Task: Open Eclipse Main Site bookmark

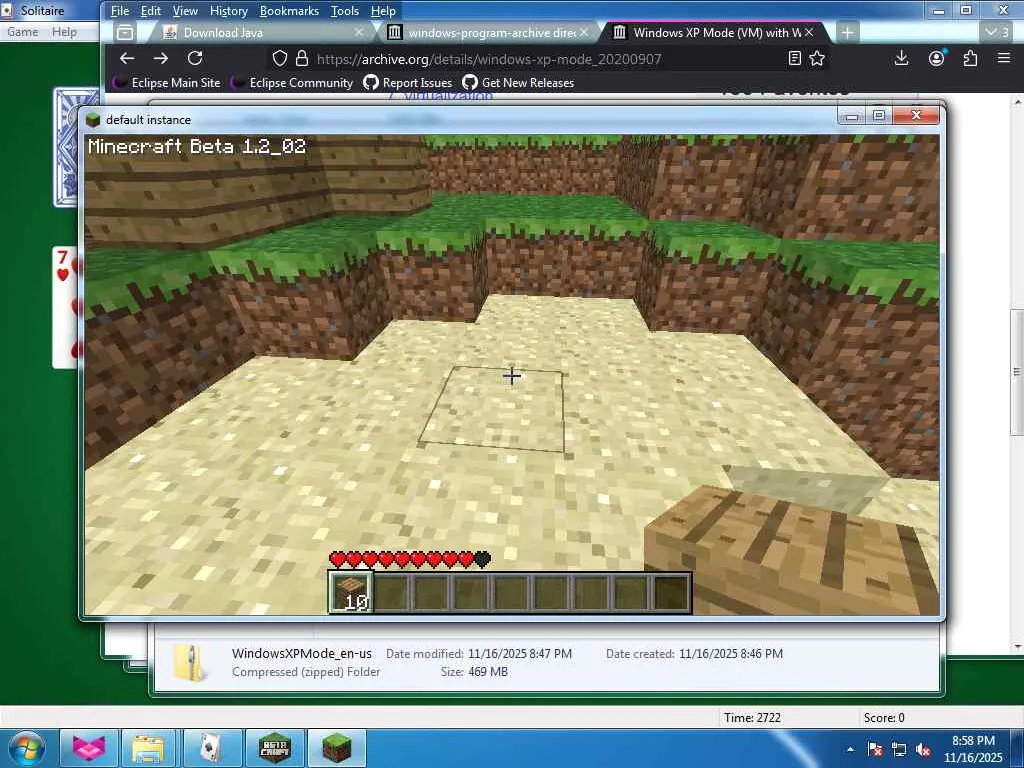Action: [167, 83]
